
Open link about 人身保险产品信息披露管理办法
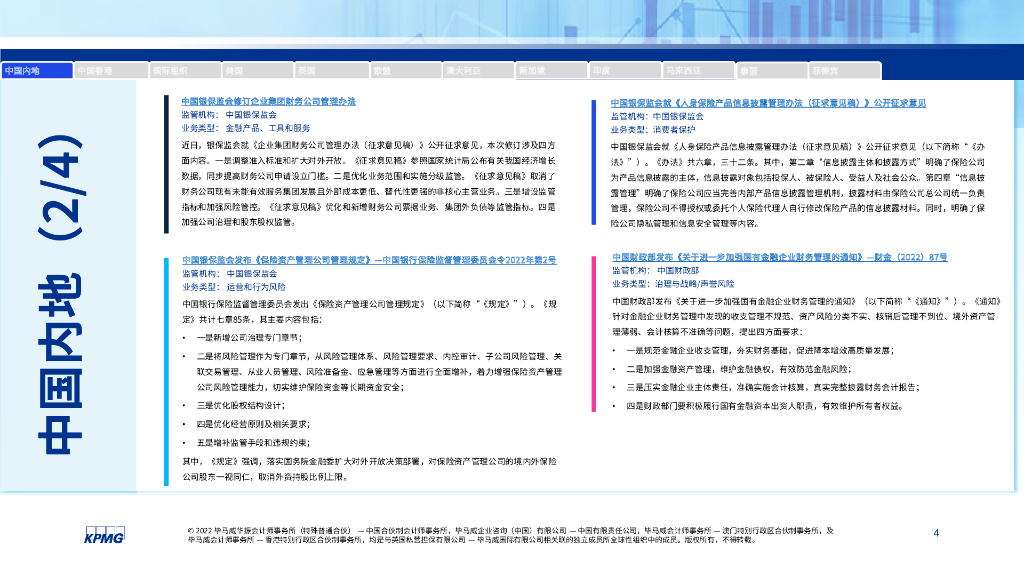[x=768, y=103]
